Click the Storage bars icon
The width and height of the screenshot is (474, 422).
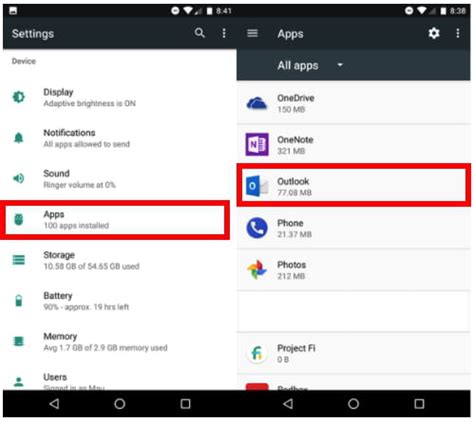click(19, 260)
